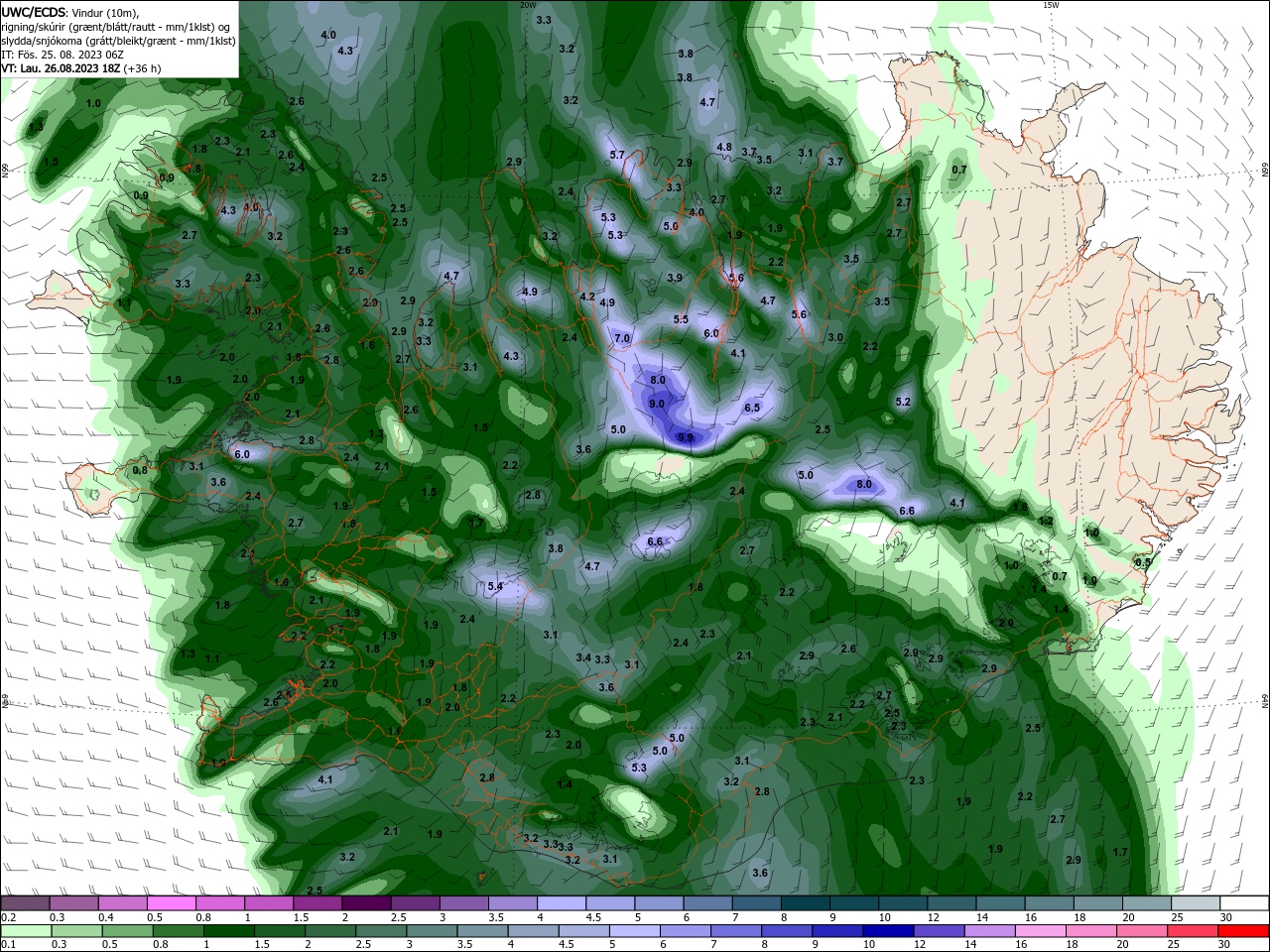Select the 5.7 value near north coast

617,155
